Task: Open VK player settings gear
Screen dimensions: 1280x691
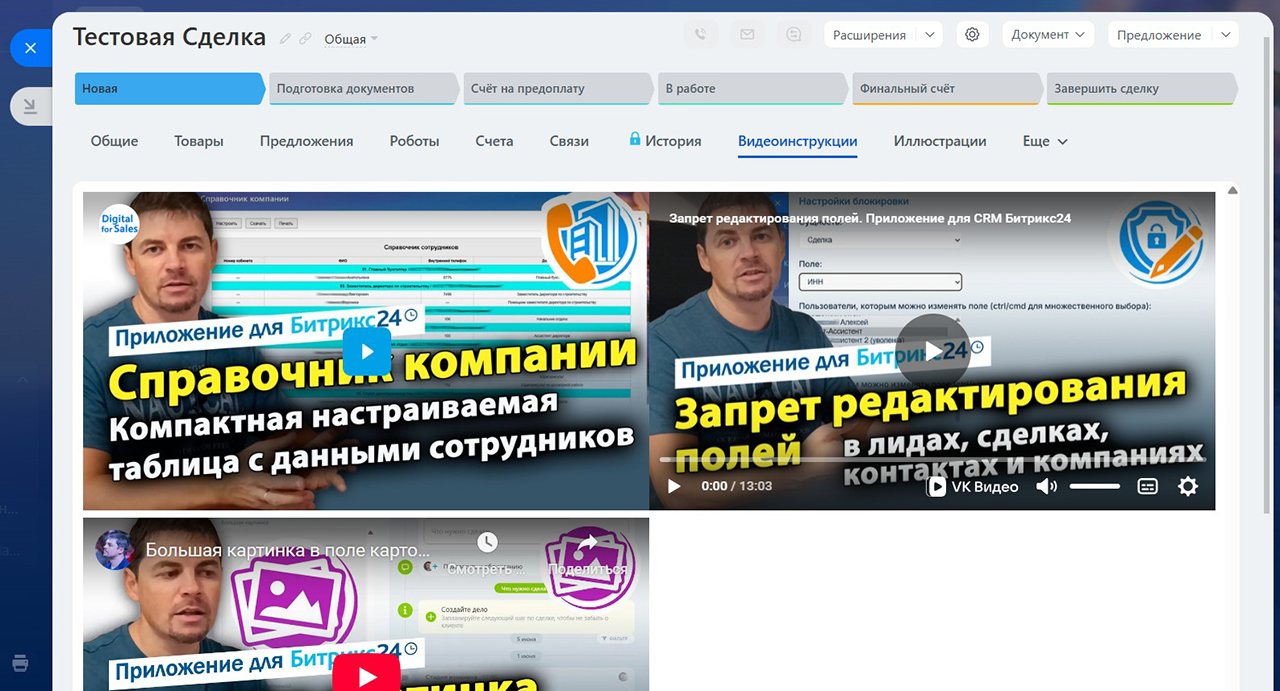Action: [x=1188, y=486]
